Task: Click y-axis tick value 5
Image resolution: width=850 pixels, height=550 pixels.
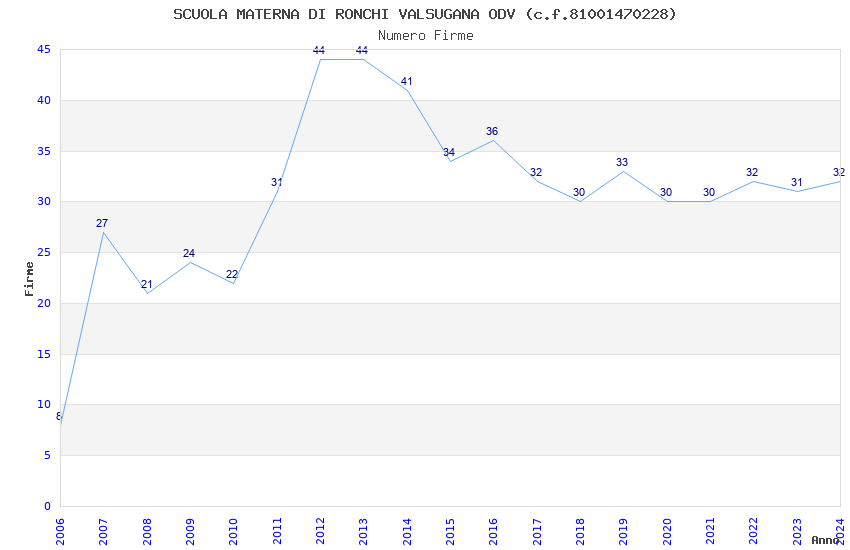Action: (x=48, y=455)
